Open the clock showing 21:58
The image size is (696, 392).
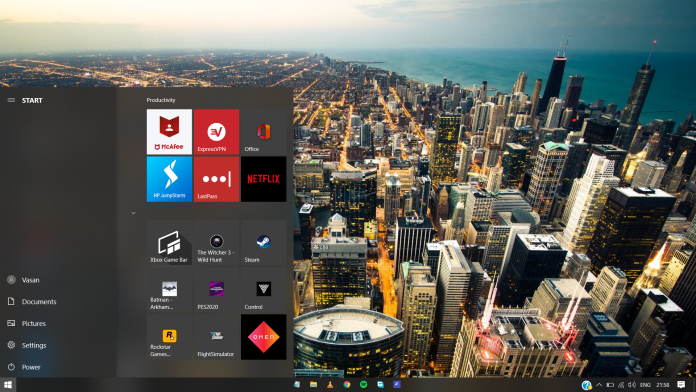tap(662, 385)
